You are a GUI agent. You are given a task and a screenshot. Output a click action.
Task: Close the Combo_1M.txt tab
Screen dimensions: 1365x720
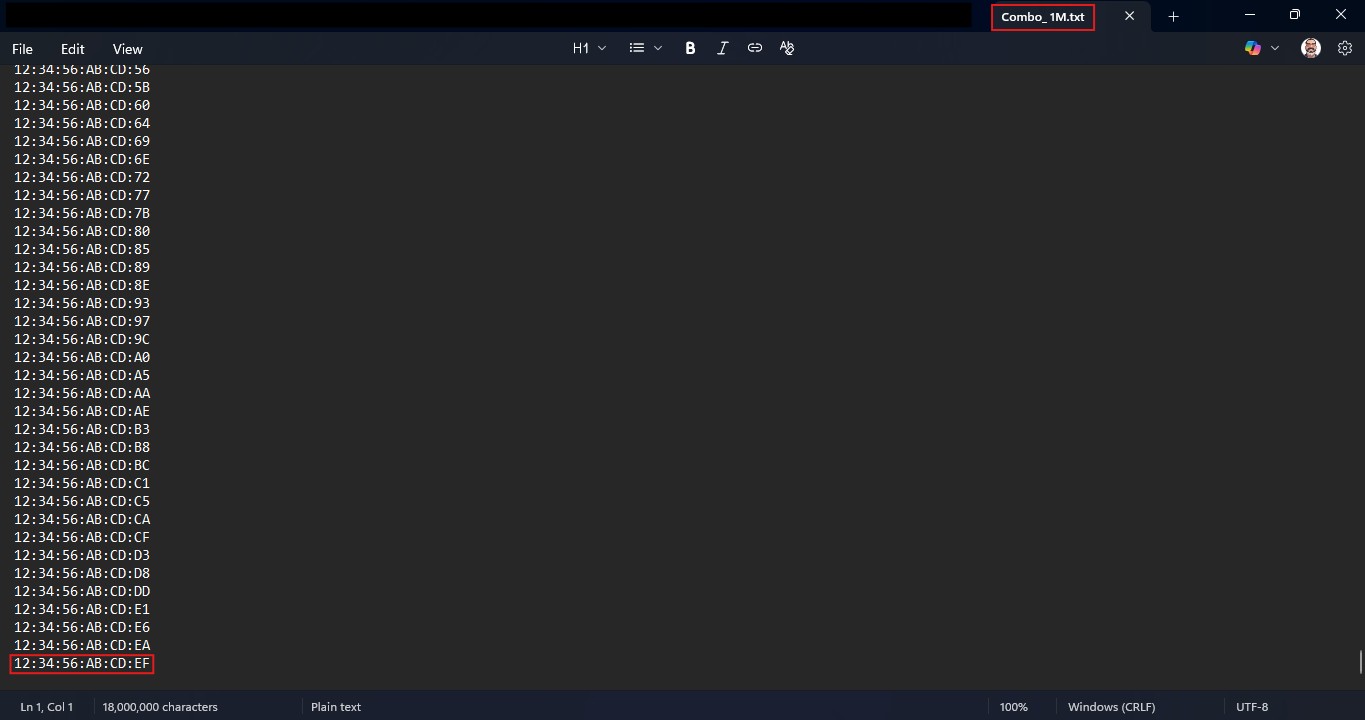[1129, 16]
